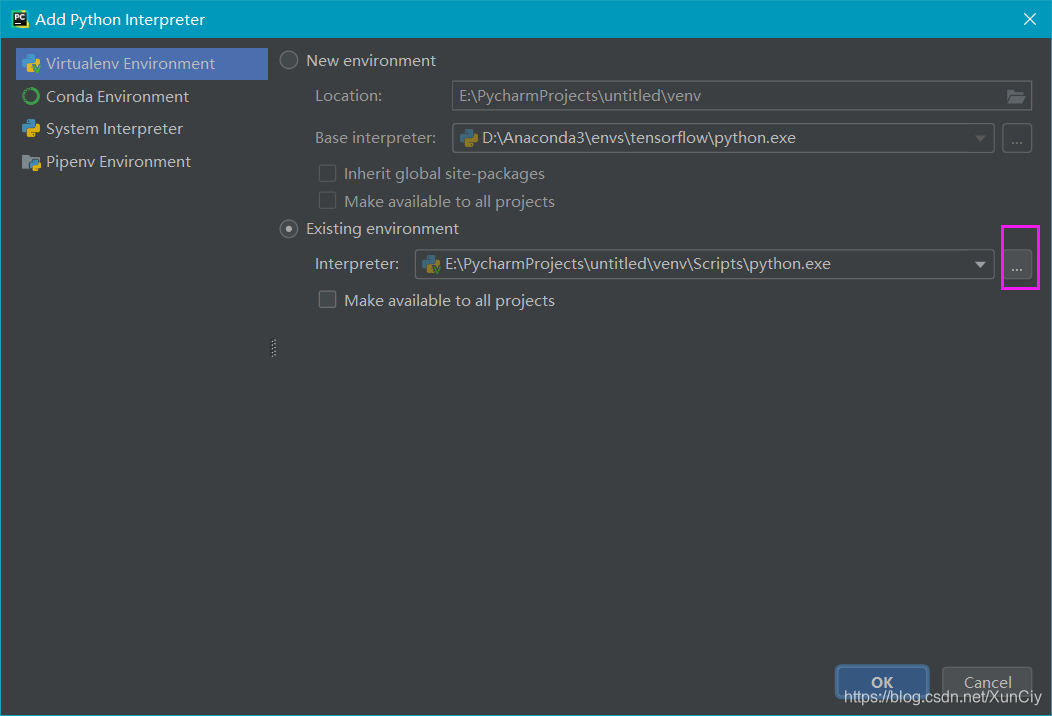
Task: Click the sidebar splitter grip handle
Action: pos(274,348)
